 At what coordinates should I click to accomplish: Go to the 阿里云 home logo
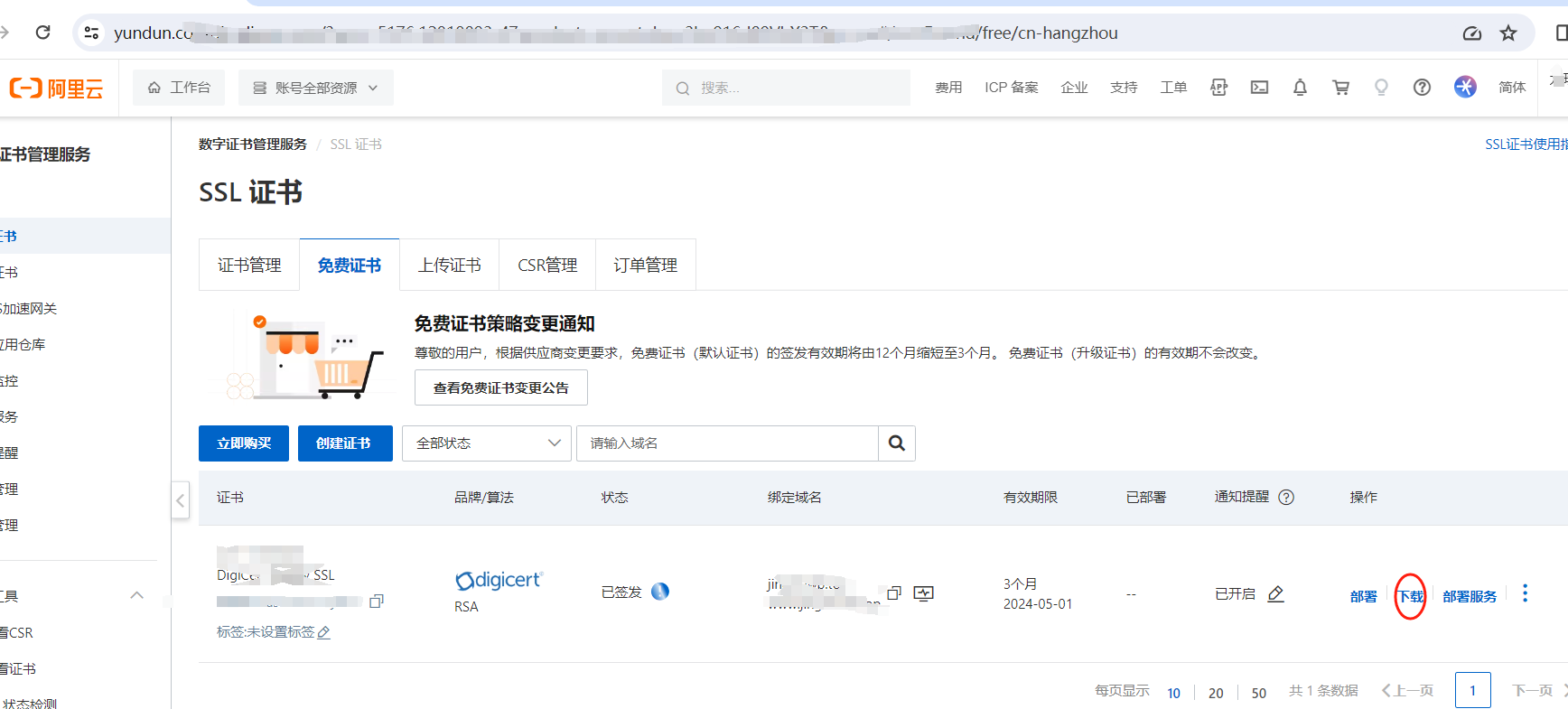point(56,88)
